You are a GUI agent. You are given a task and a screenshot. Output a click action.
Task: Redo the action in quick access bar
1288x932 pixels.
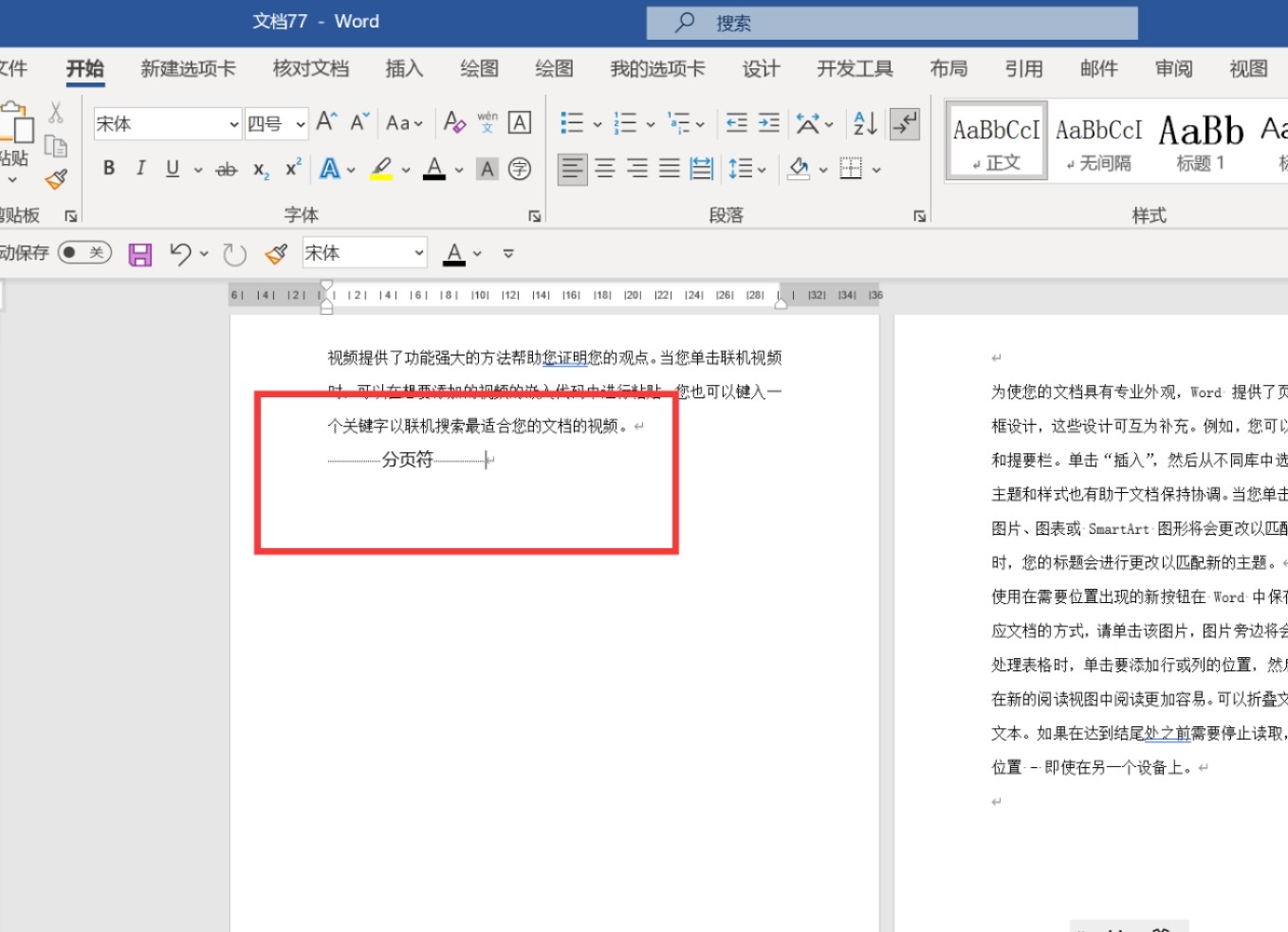click(x=234, y=254)
